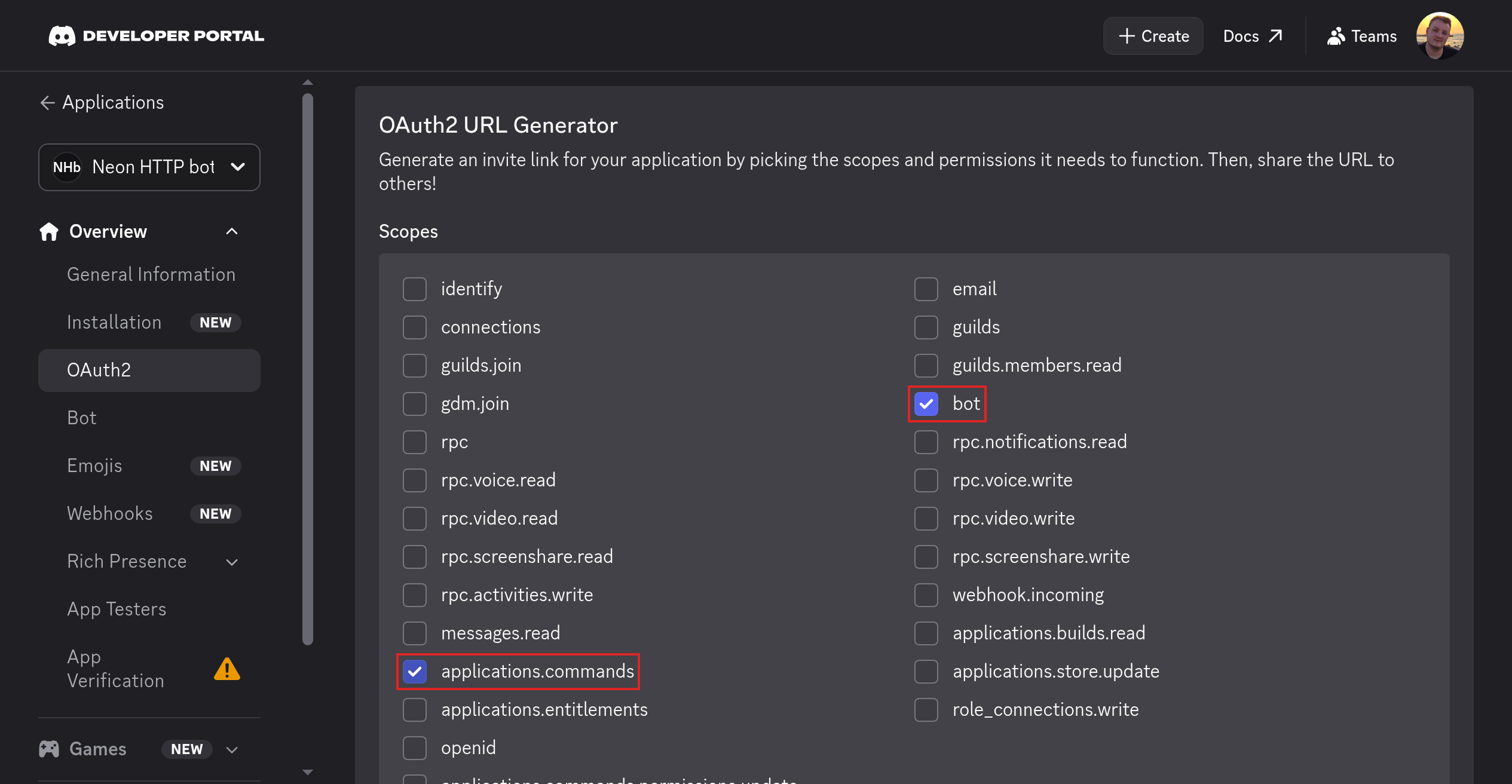Go back to Applications list
Image resolution: width=1512 pixels, height=784 pixels.
[102, 103]
